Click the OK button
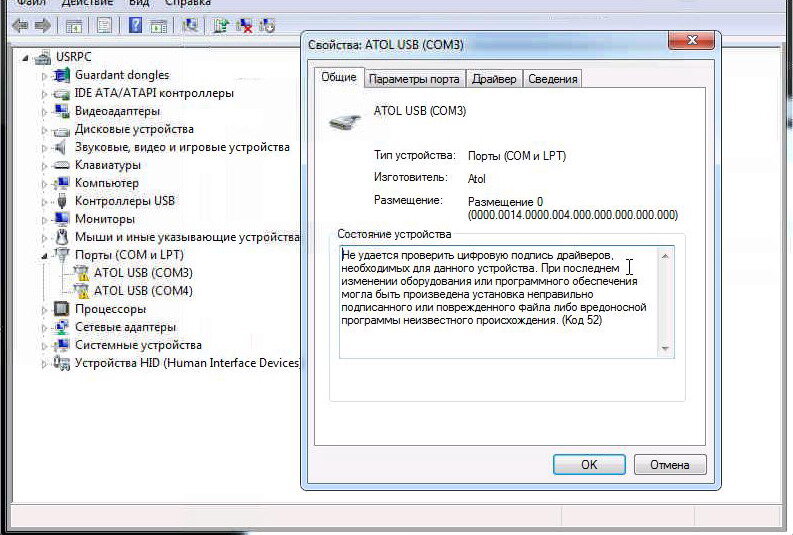The height and width of the screenshot is (535, 793). point(589,465)
